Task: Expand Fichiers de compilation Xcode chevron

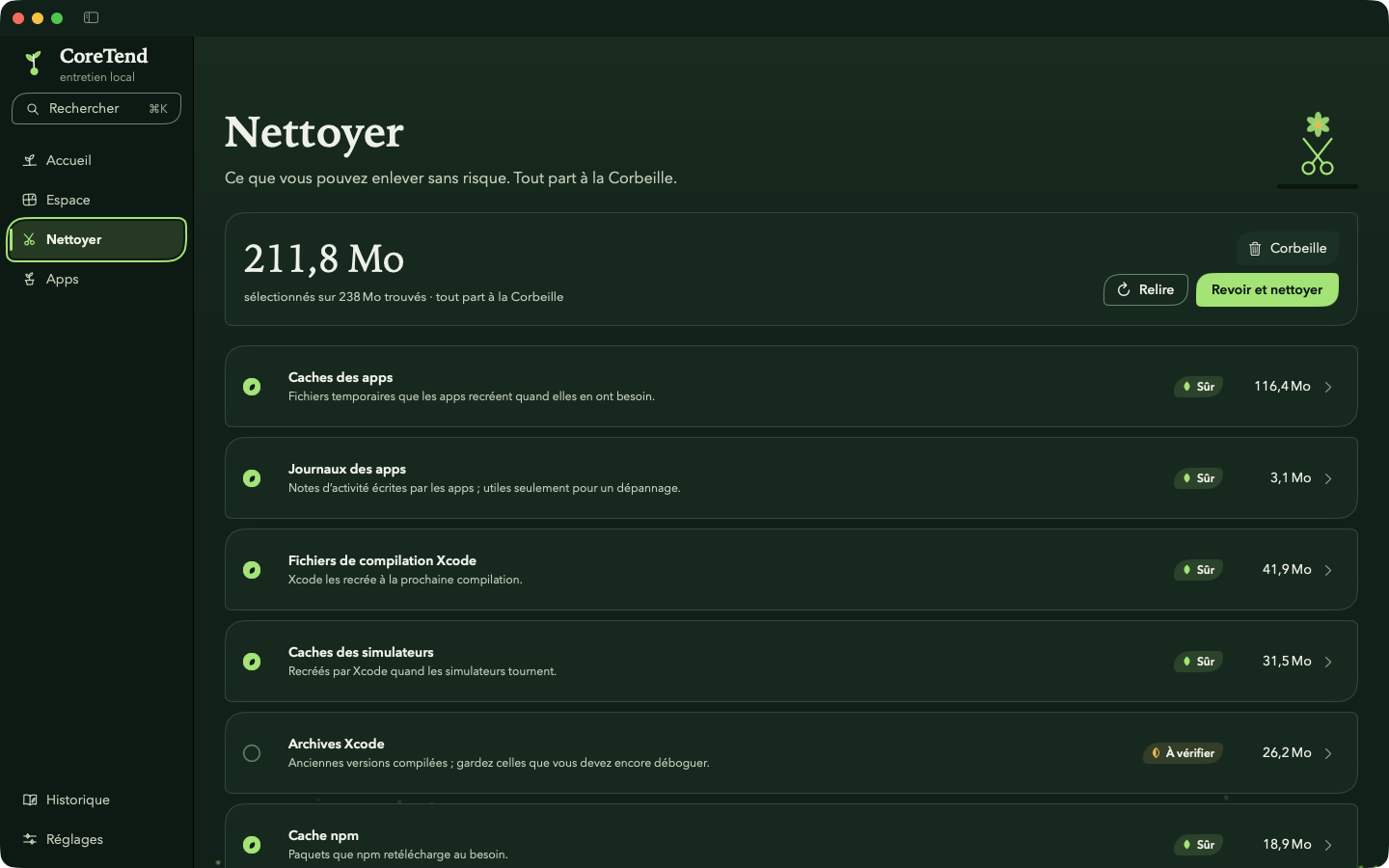Action: pos(1328,570)
